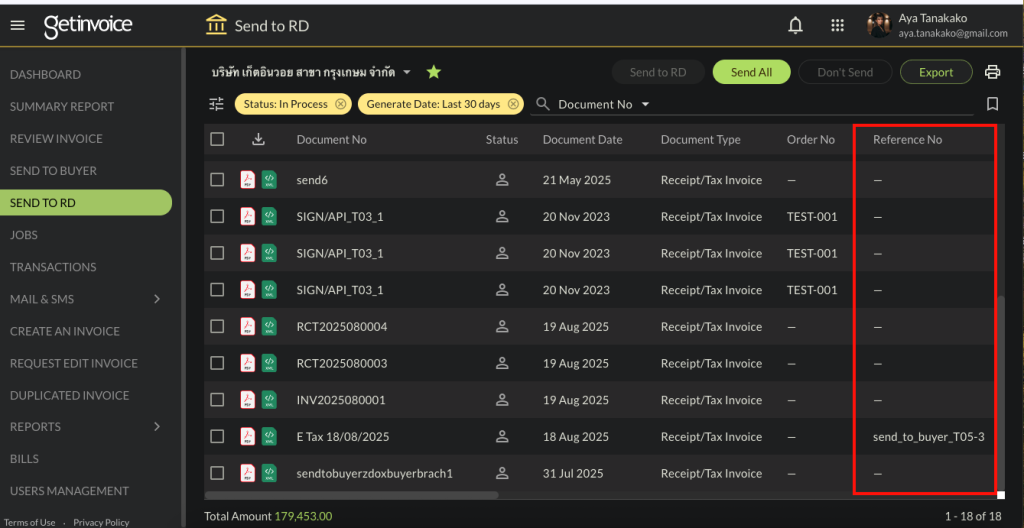Open the hamburger navigation menu

pyautogui.click(x=17, y=26)
